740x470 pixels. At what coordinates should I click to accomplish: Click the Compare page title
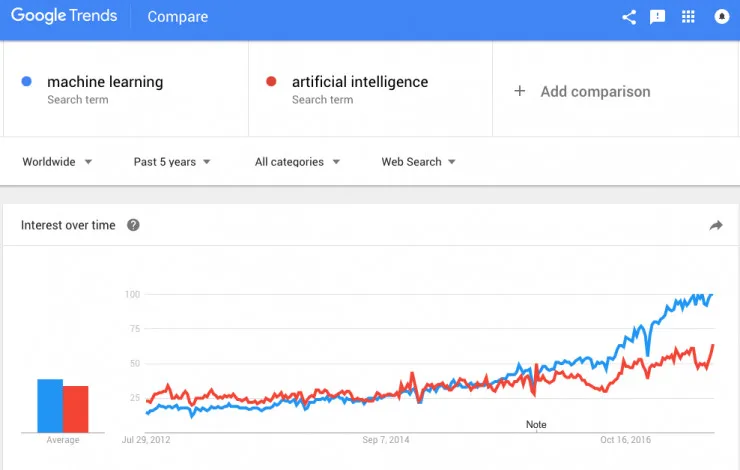pos(177,17)
